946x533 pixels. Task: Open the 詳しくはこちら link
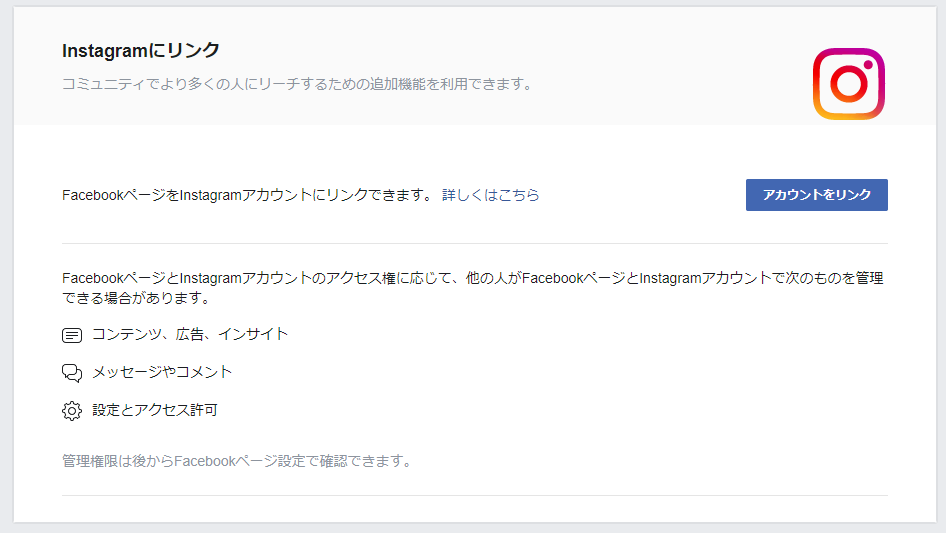(490, 195)
